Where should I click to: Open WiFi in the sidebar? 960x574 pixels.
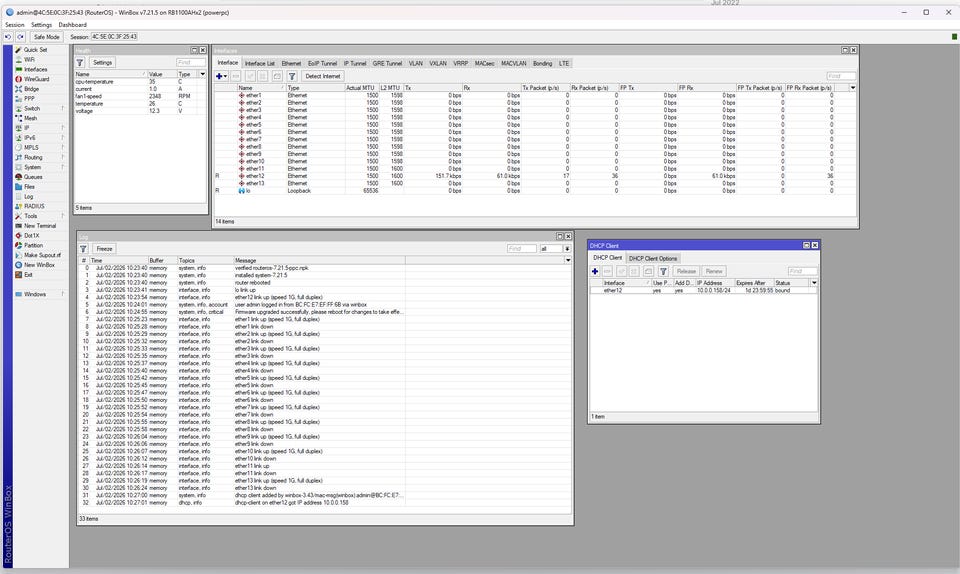tap(29, 59)
